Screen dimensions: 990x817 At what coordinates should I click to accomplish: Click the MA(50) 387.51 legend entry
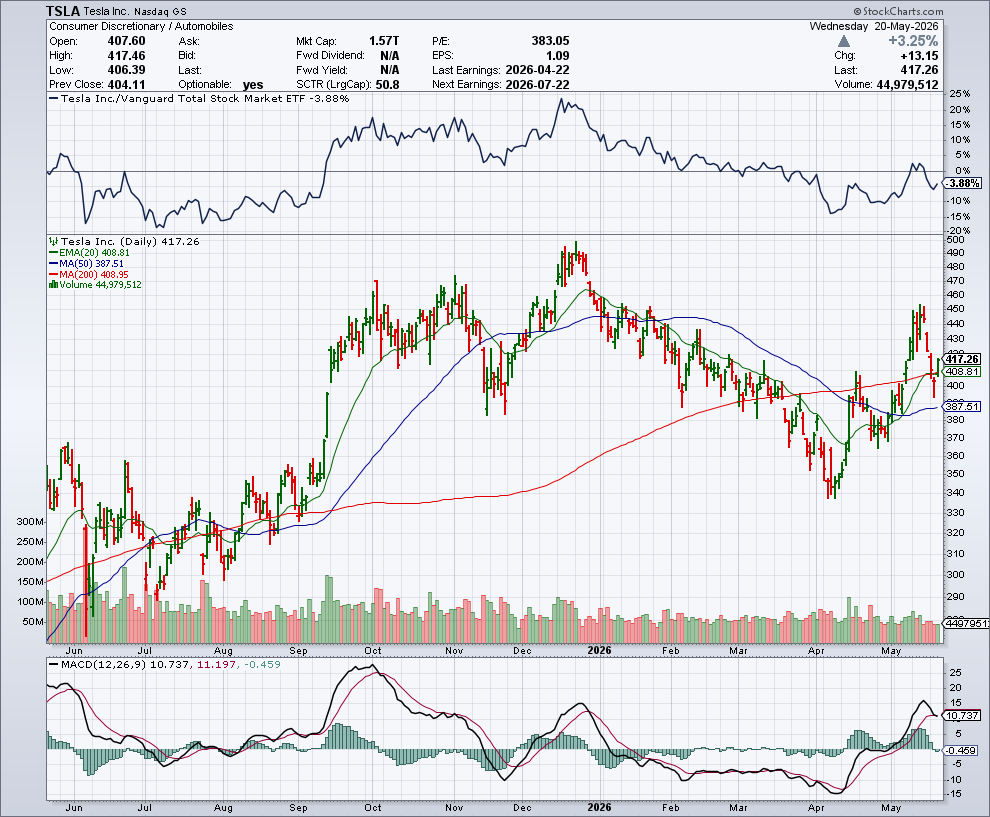[87, 263]
